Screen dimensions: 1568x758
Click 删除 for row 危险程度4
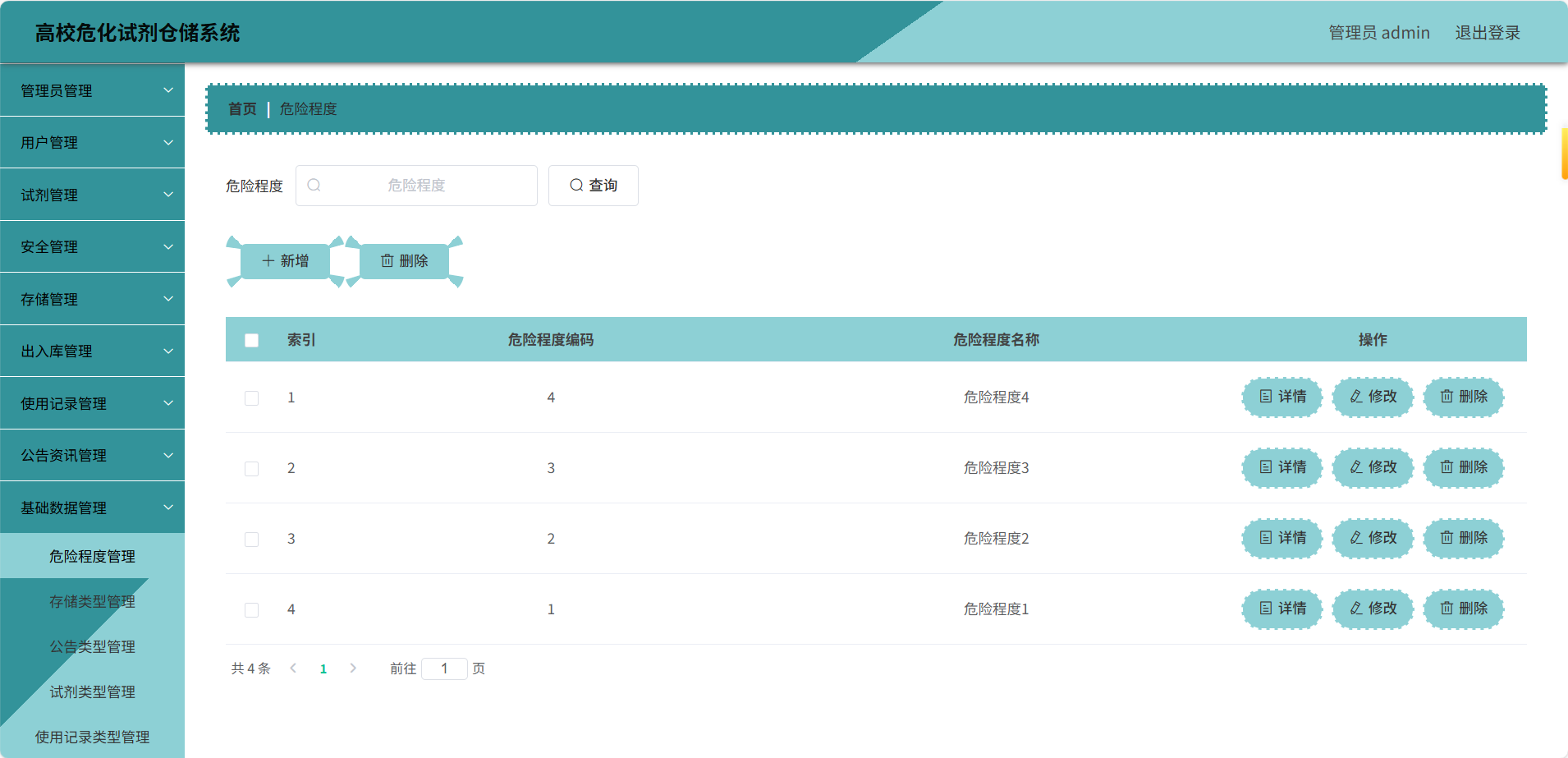(1464, 397)
